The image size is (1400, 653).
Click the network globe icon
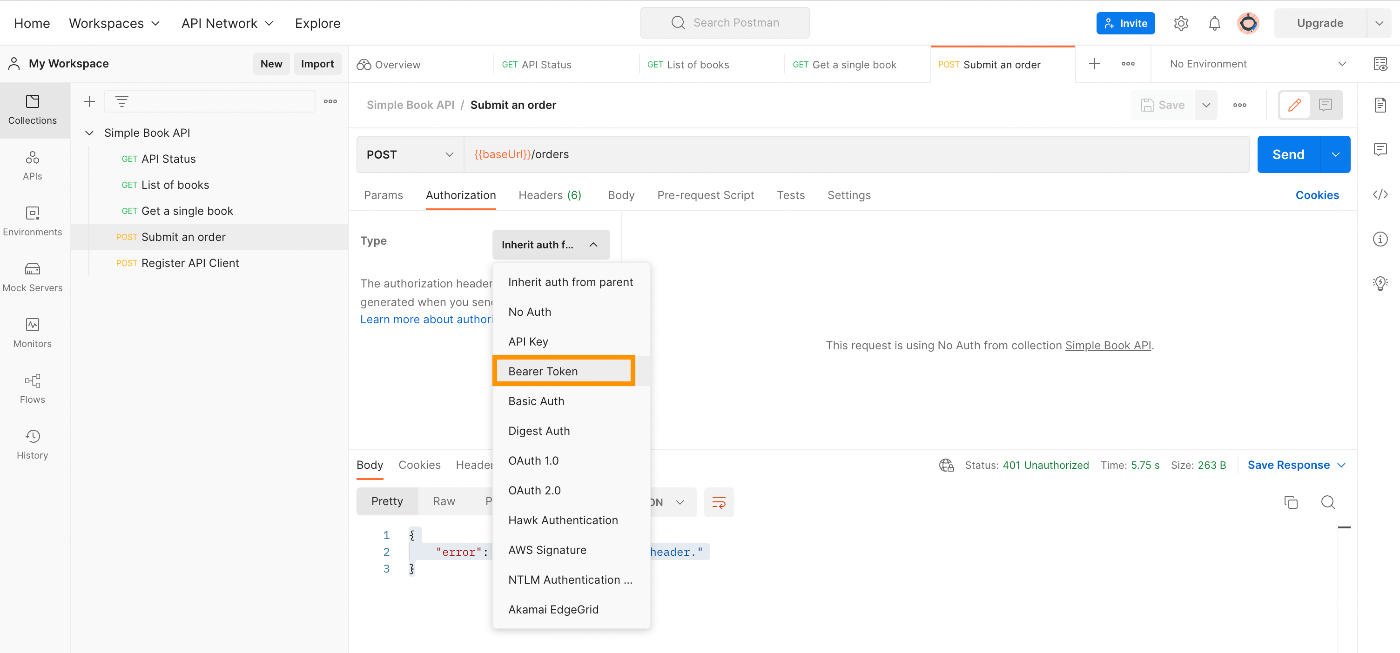tap(947, 465)
